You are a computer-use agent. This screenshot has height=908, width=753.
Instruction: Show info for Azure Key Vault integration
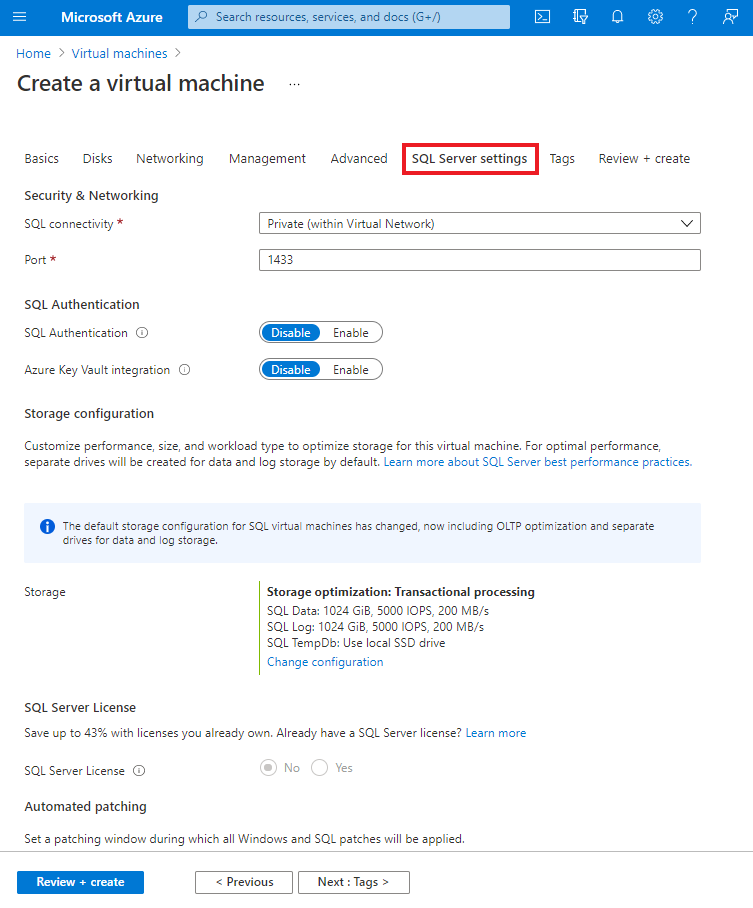(x=184, y=370)
